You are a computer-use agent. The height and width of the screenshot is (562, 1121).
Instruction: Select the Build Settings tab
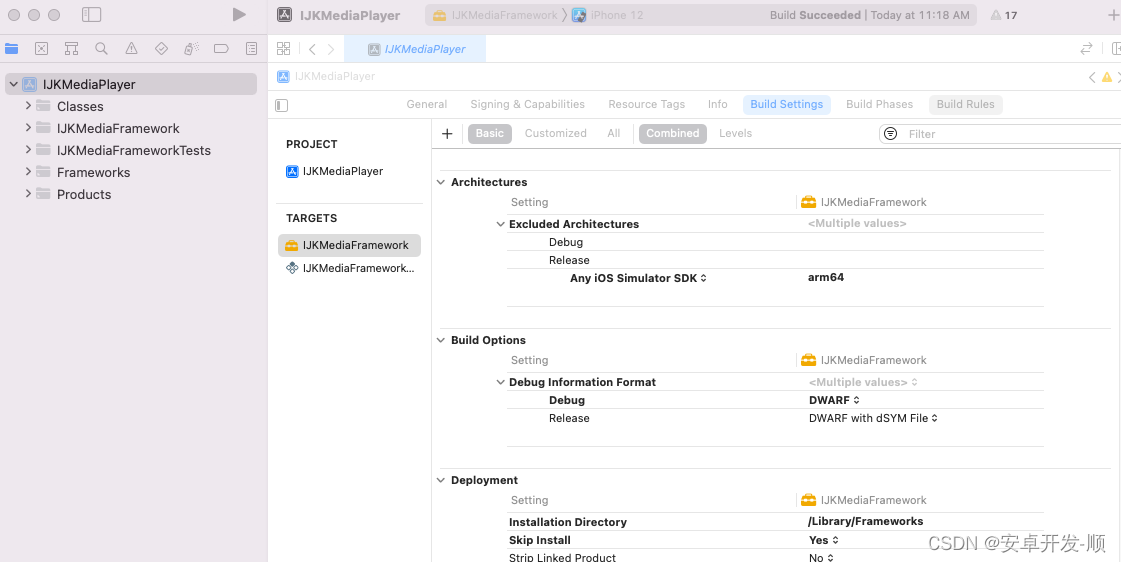pos(786,104)
